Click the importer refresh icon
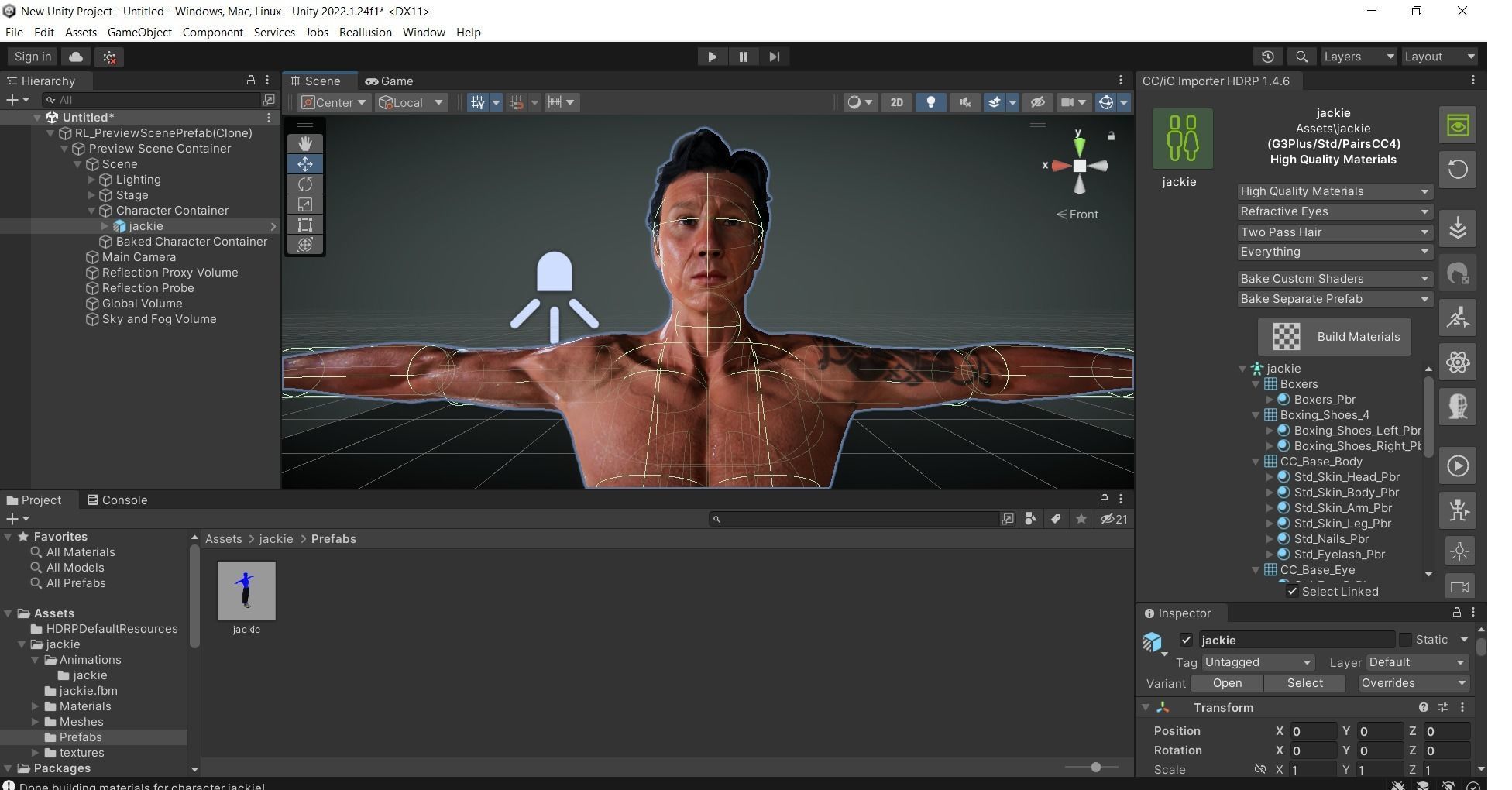 pyautogui.click(x=1458, y=170)
